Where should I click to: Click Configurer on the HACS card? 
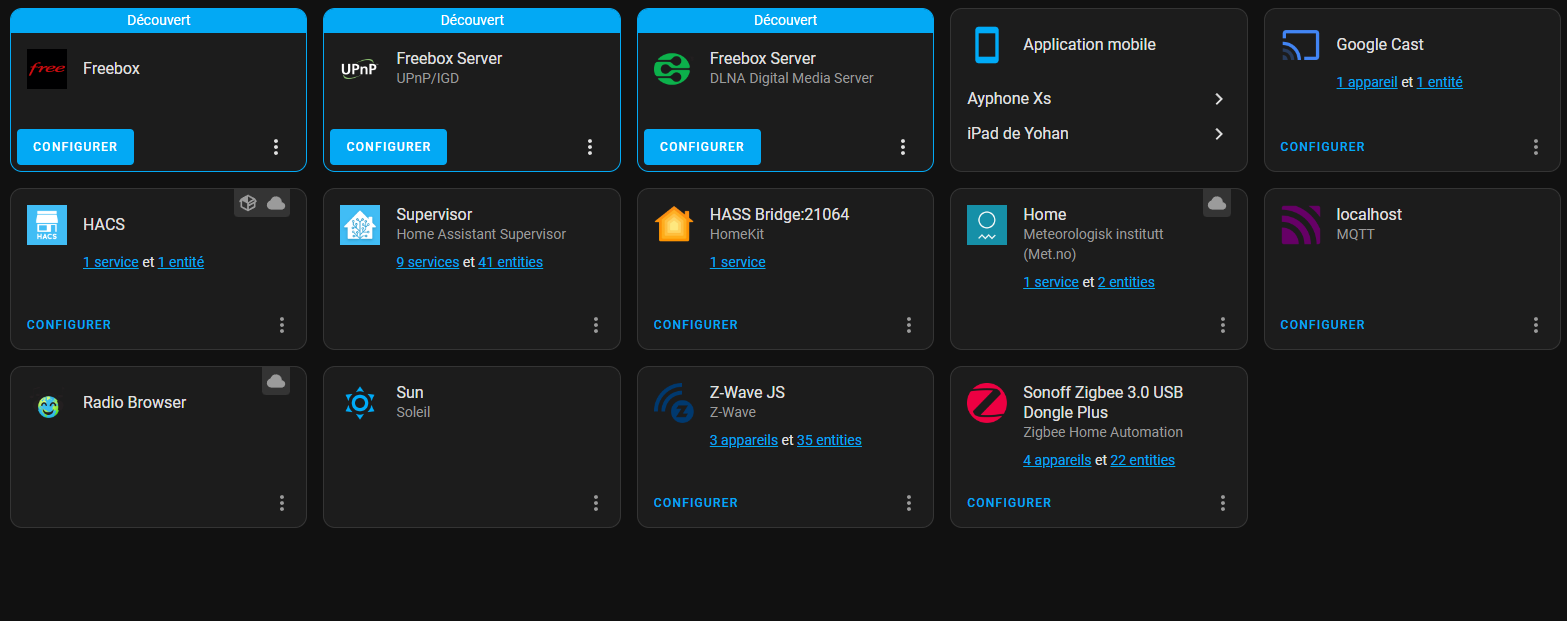[69, 325]
